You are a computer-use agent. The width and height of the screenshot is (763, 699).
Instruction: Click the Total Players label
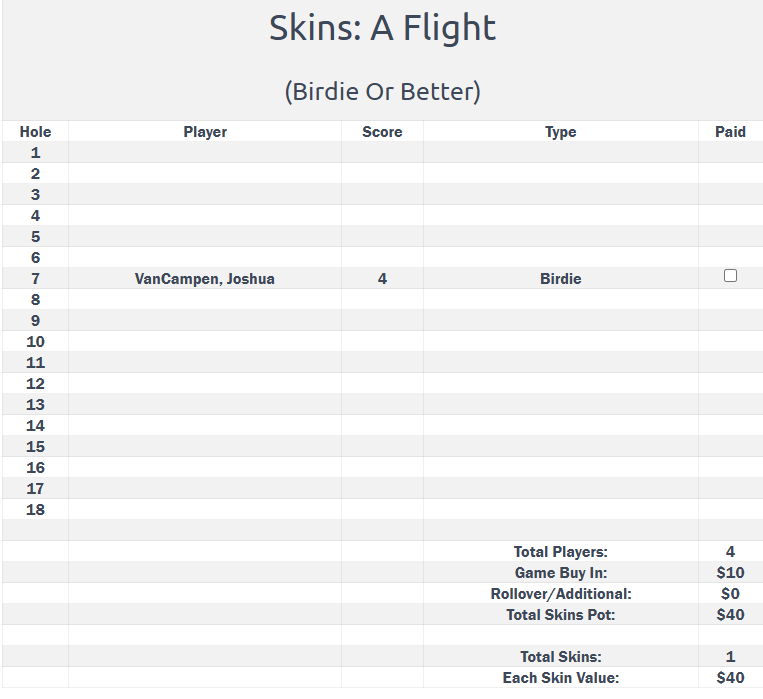coord(560,552)
